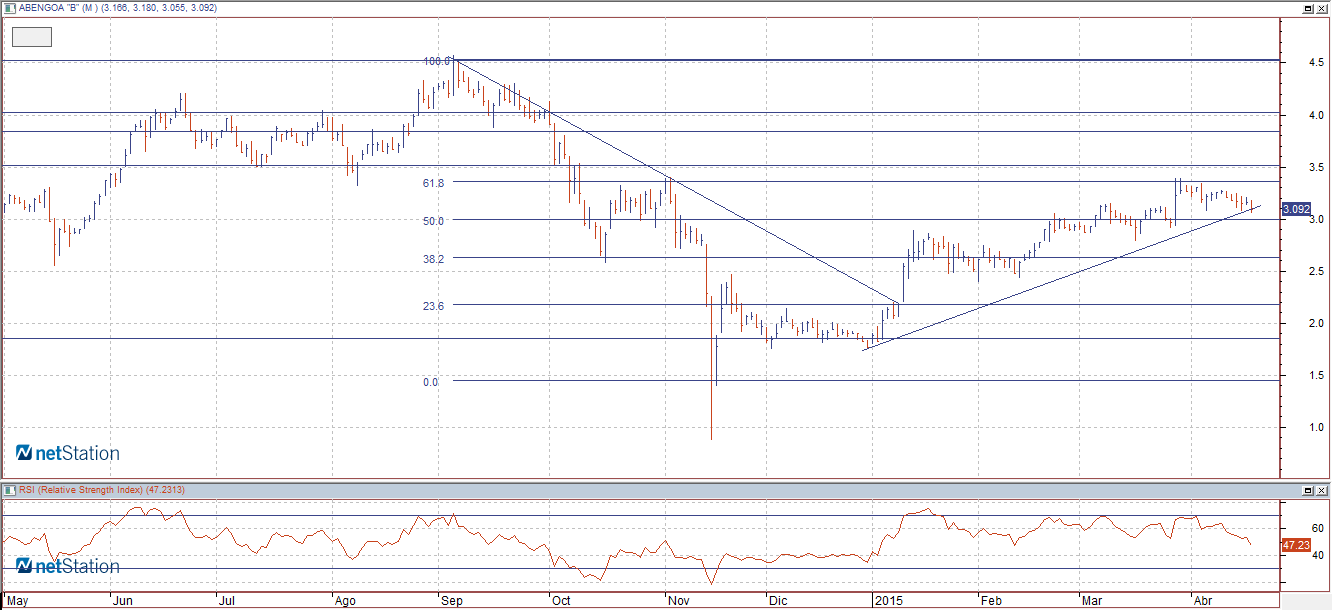Click the 40 level on RSI axis
The image size is (1332, 610).
[1317, 555]
